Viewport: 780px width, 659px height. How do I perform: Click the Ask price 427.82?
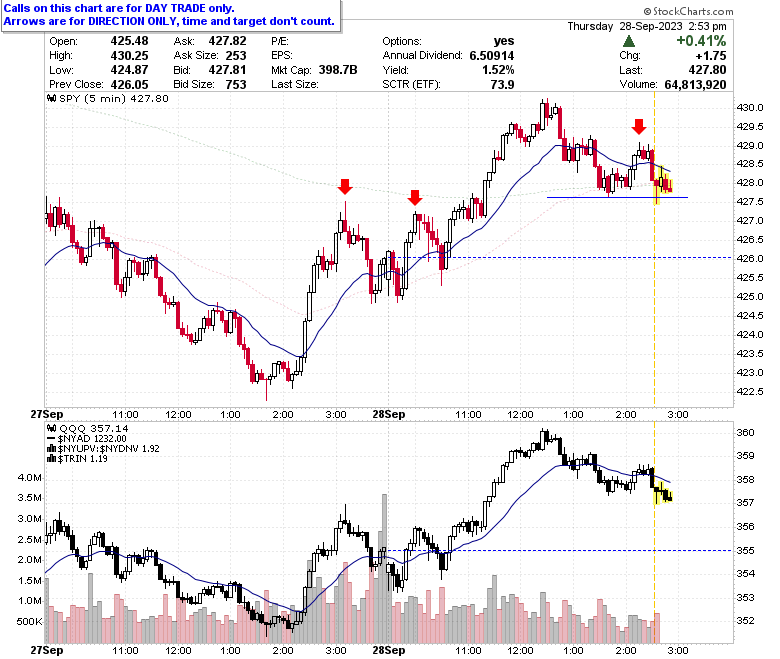pos(227,41)
